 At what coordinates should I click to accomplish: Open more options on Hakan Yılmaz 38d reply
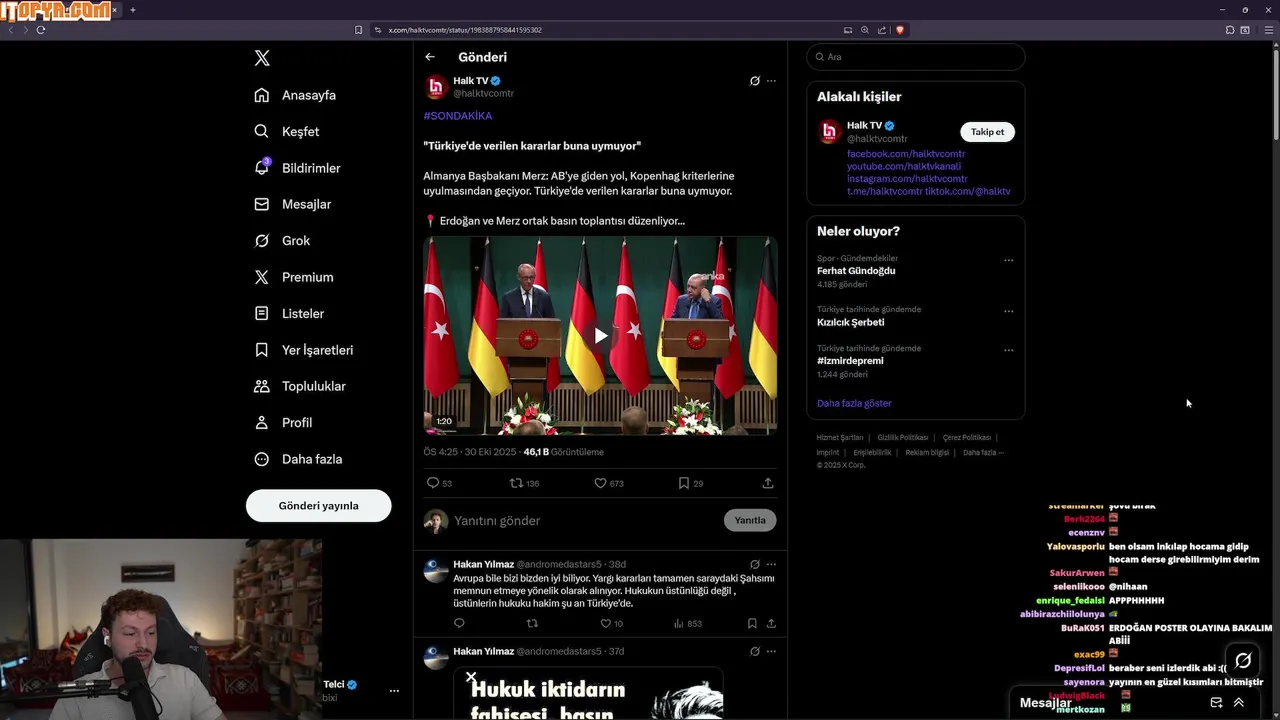771,564
